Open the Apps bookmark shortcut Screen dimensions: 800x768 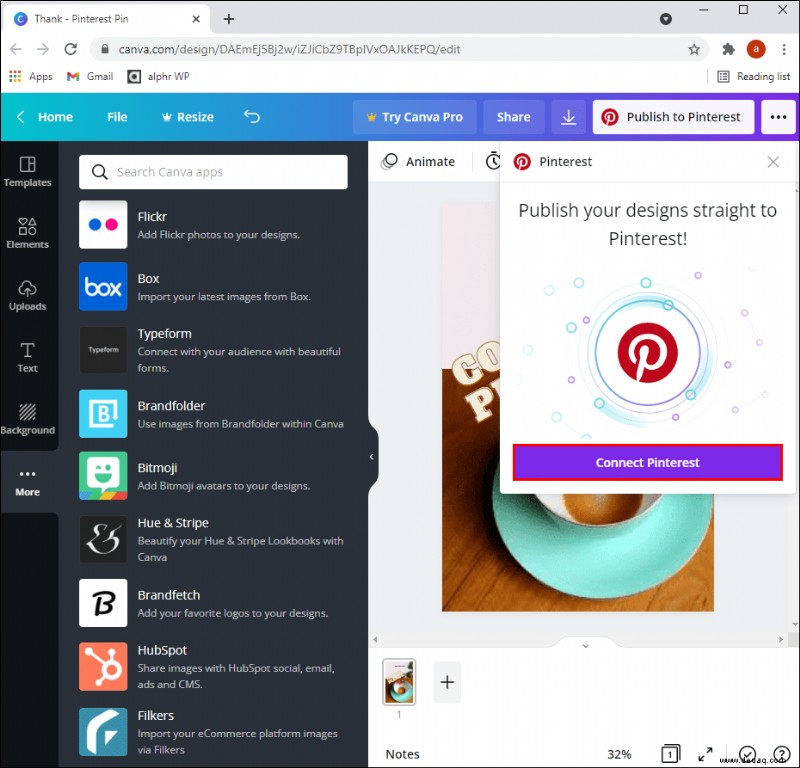pyautogui.click(x=31, y=77)
